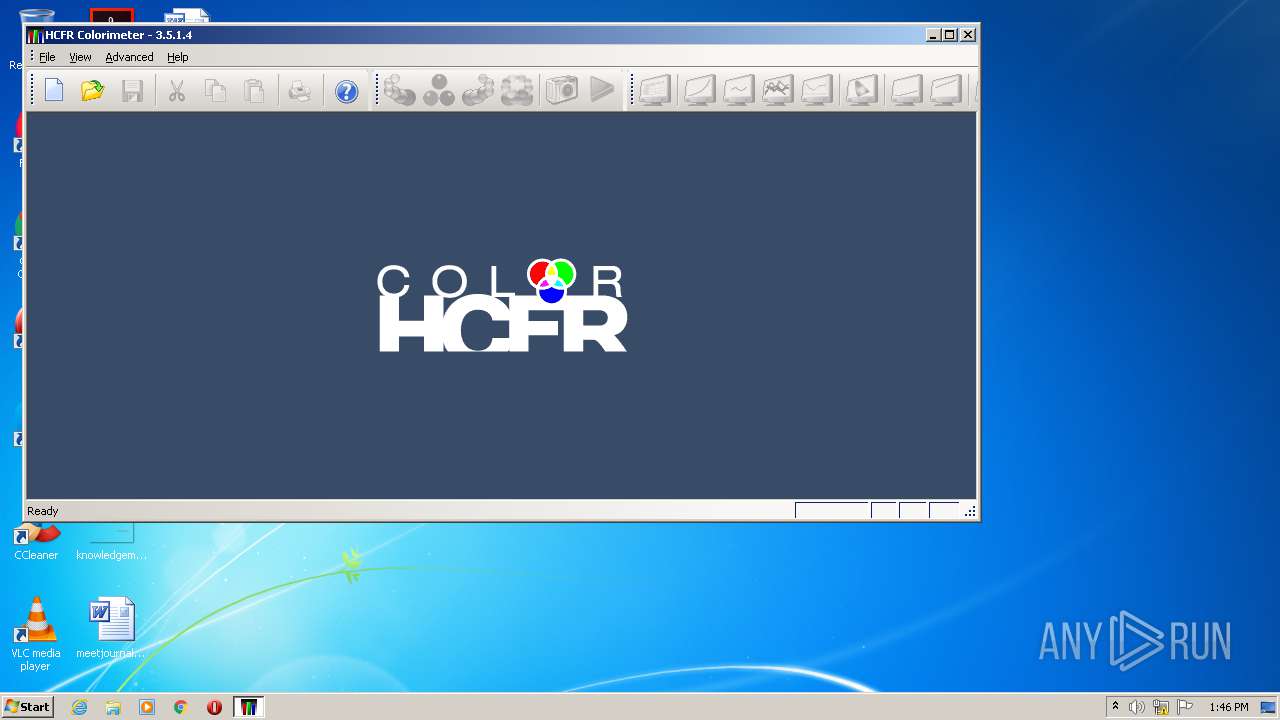Click the gray scale spheres measure icon

pos(400,90)
